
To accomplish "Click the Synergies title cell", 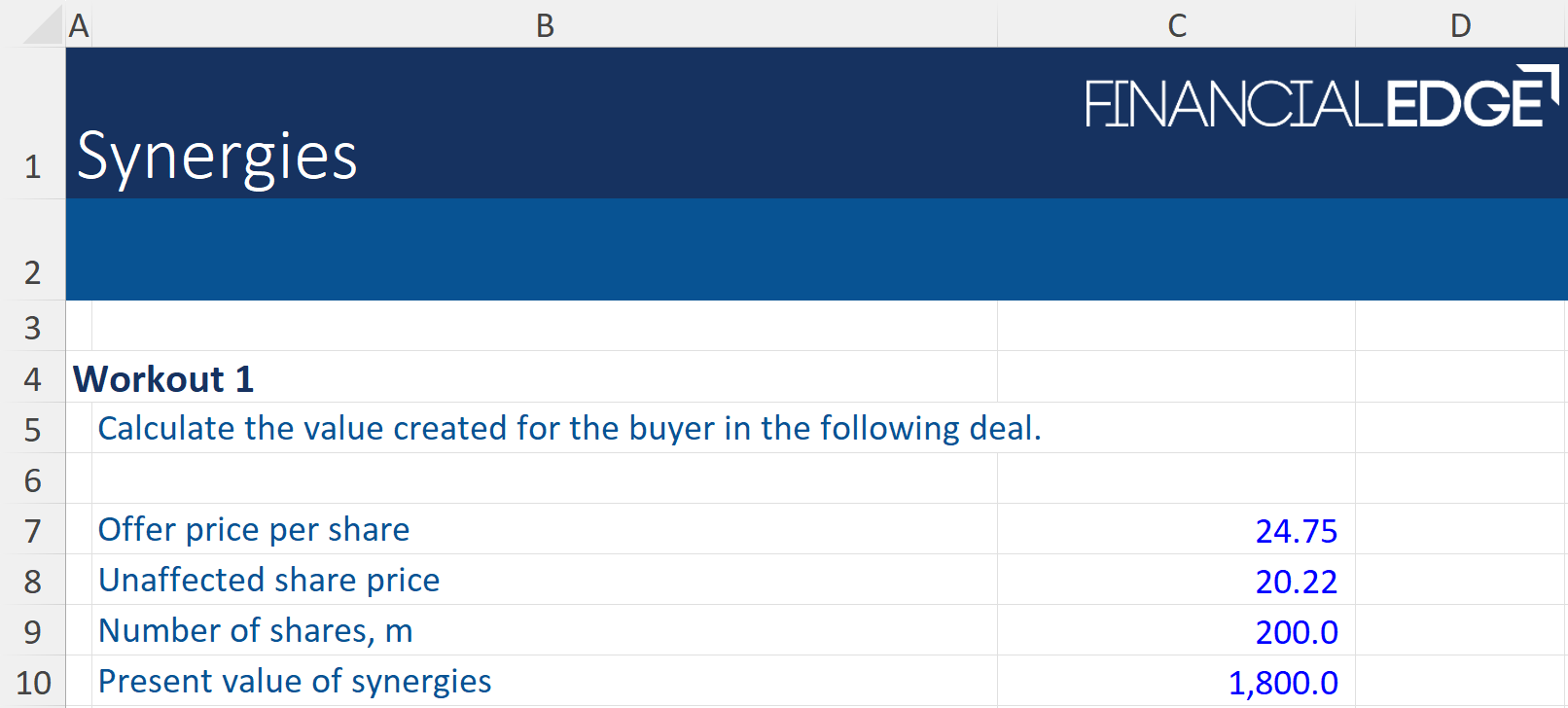I will (x=217, y=157).
